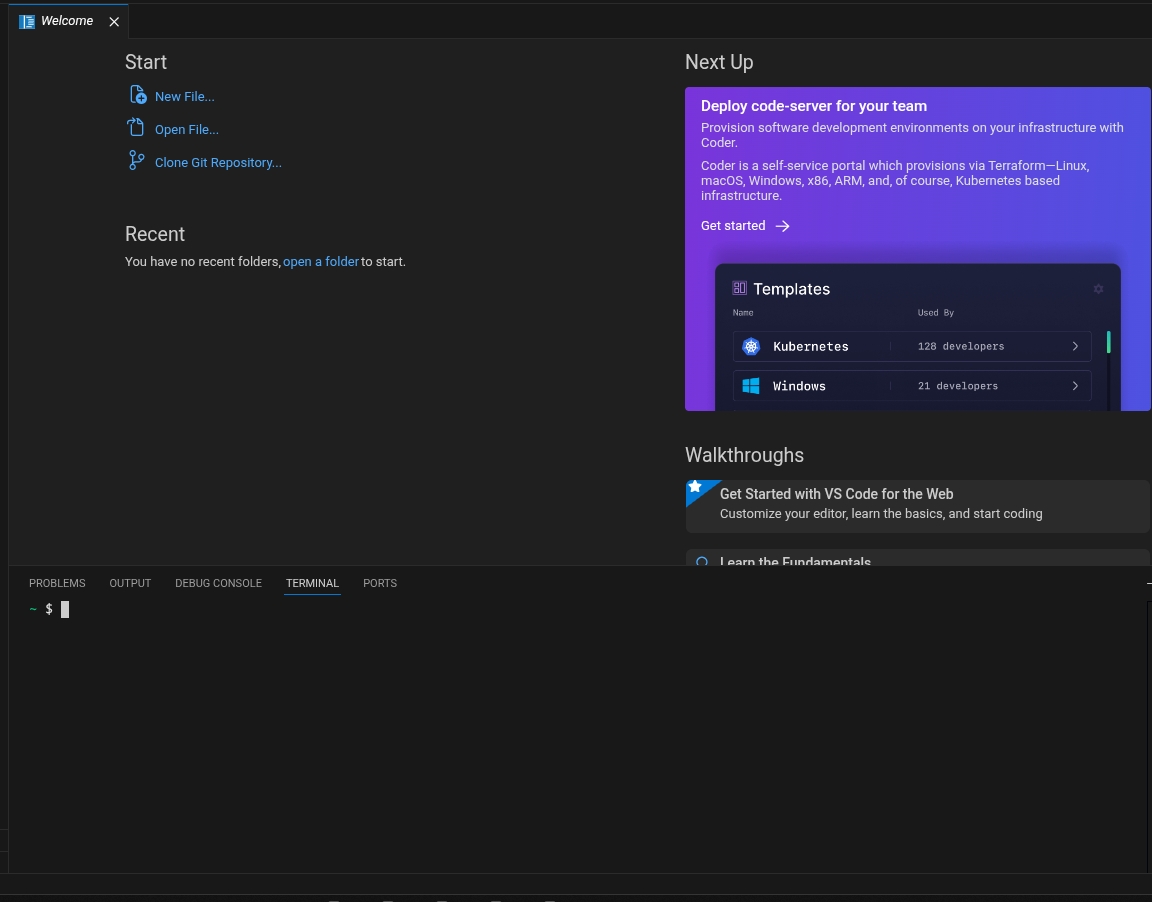The image size is (1152, 902).
Task: Open Learn the Fundamentals walkthrough
Action: (918, 558)
